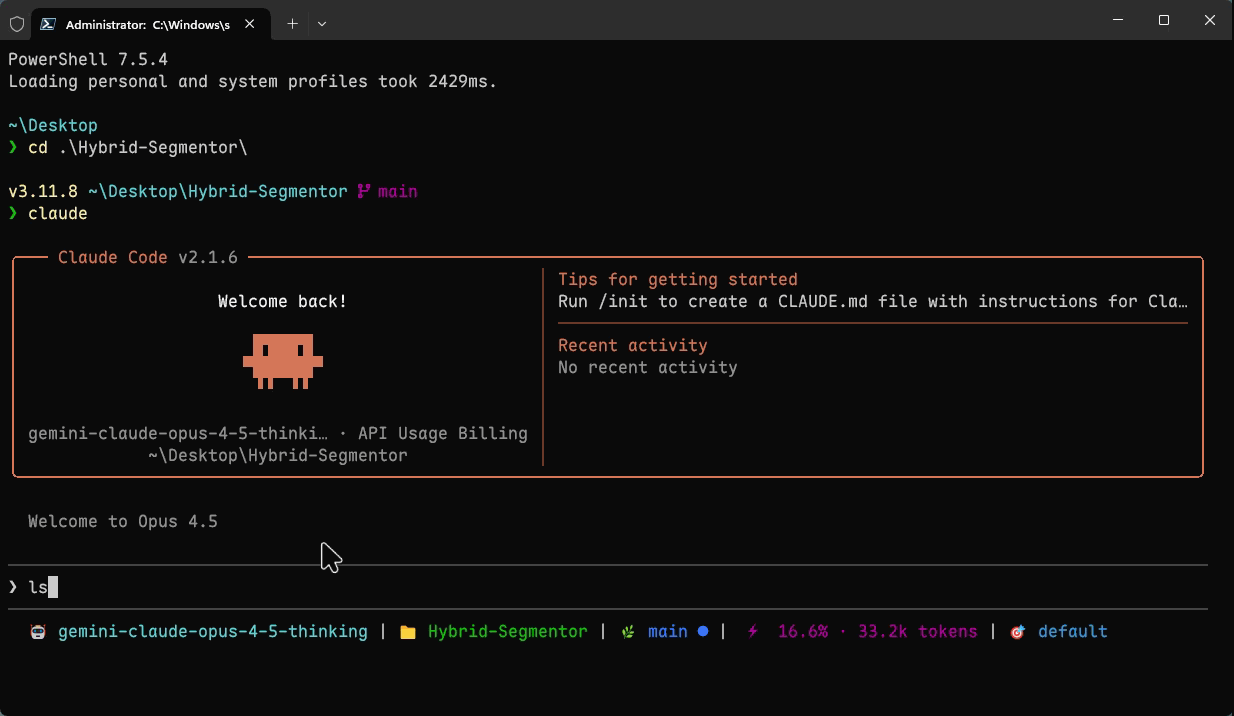1234x716 pixels.
Task: Click the blue dot after main in the status line
Action: tap(703, 631)
